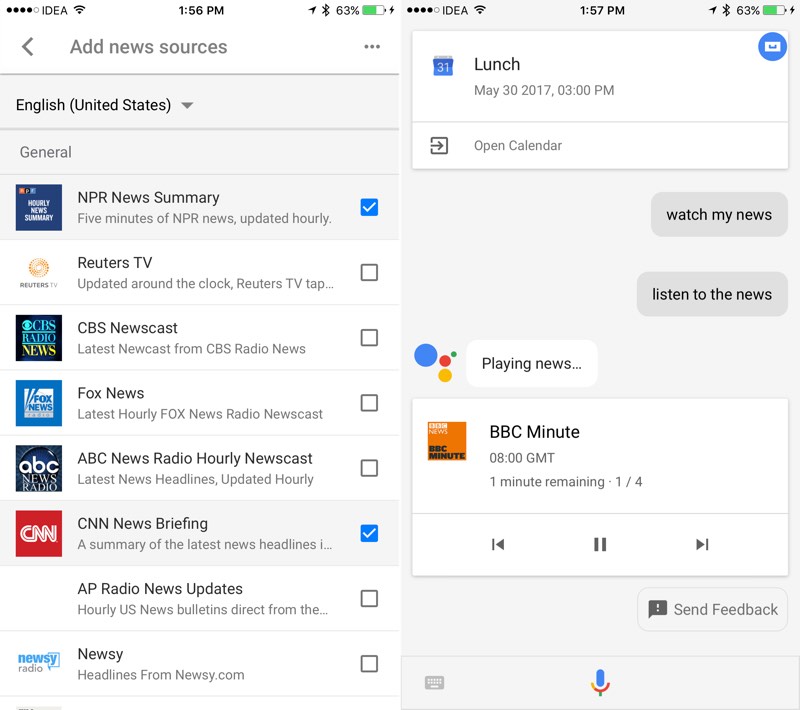The width and height of the screenshot is (800, 710).
Task: Enable the Reuters TV checkbox
Action: (369, 272)
